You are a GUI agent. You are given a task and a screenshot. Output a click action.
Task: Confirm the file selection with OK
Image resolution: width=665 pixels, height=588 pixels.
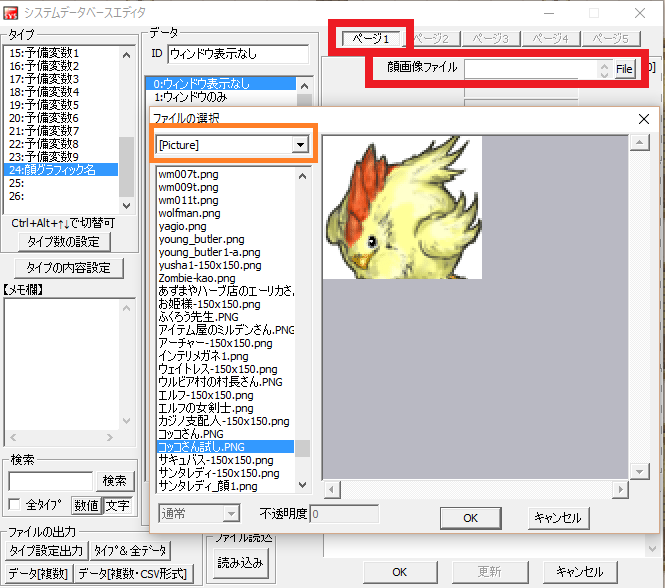[x=471, y=518]
